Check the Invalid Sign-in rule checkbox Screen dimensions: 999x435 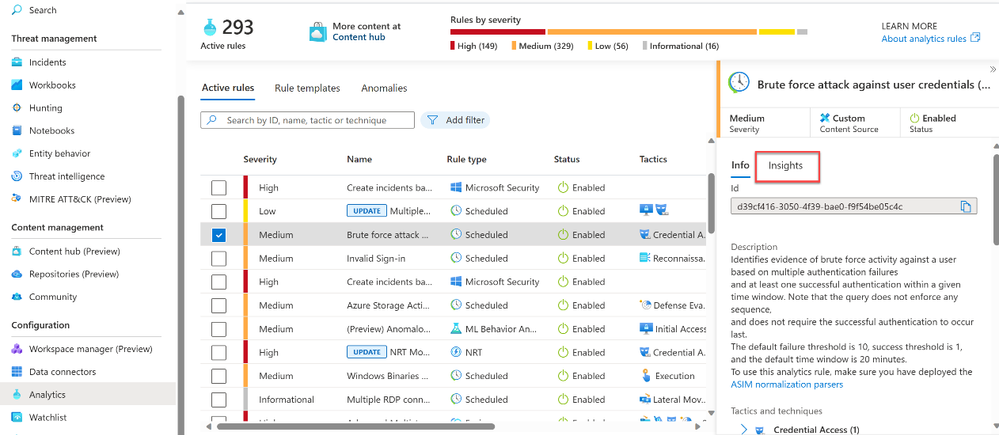pyautogui.click(x=219, y=259)
